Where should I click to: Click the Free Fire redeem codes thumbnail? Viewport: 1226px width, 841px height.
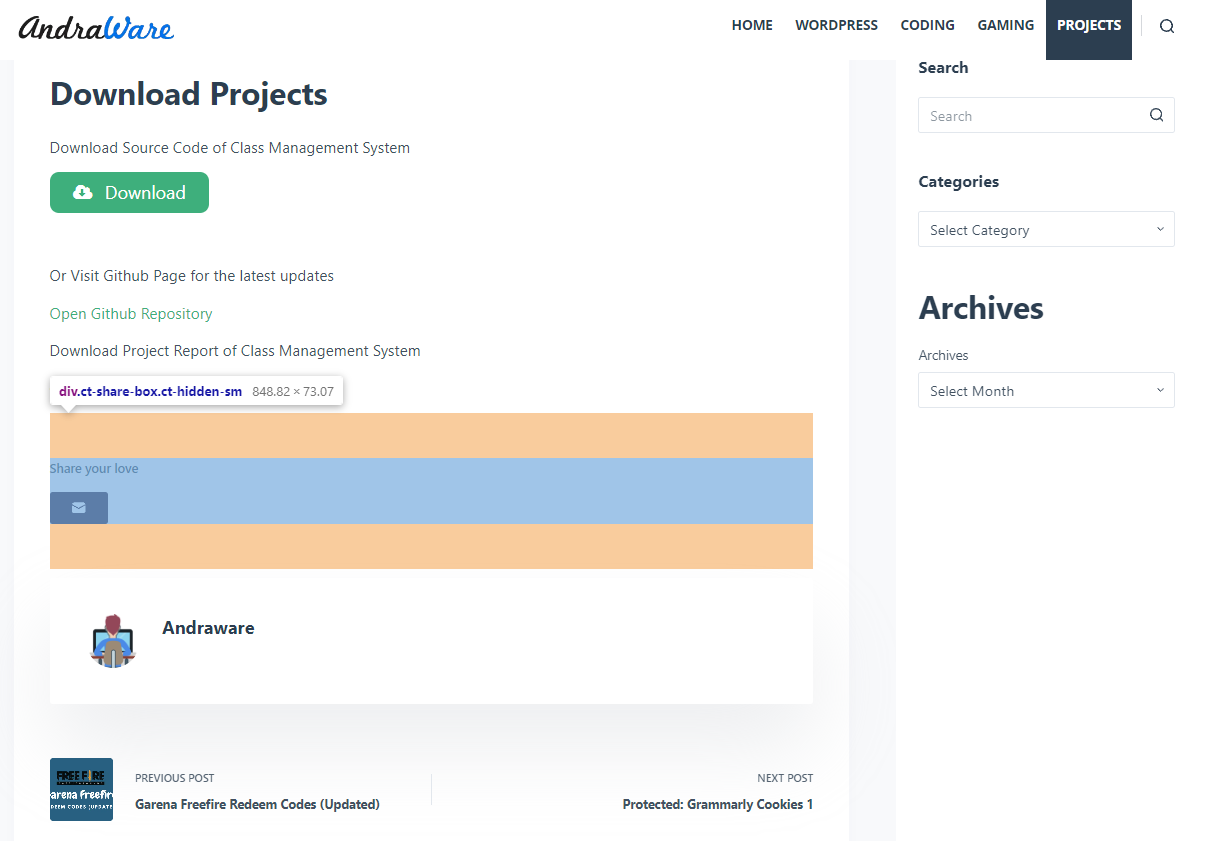[x=81, y=789]
